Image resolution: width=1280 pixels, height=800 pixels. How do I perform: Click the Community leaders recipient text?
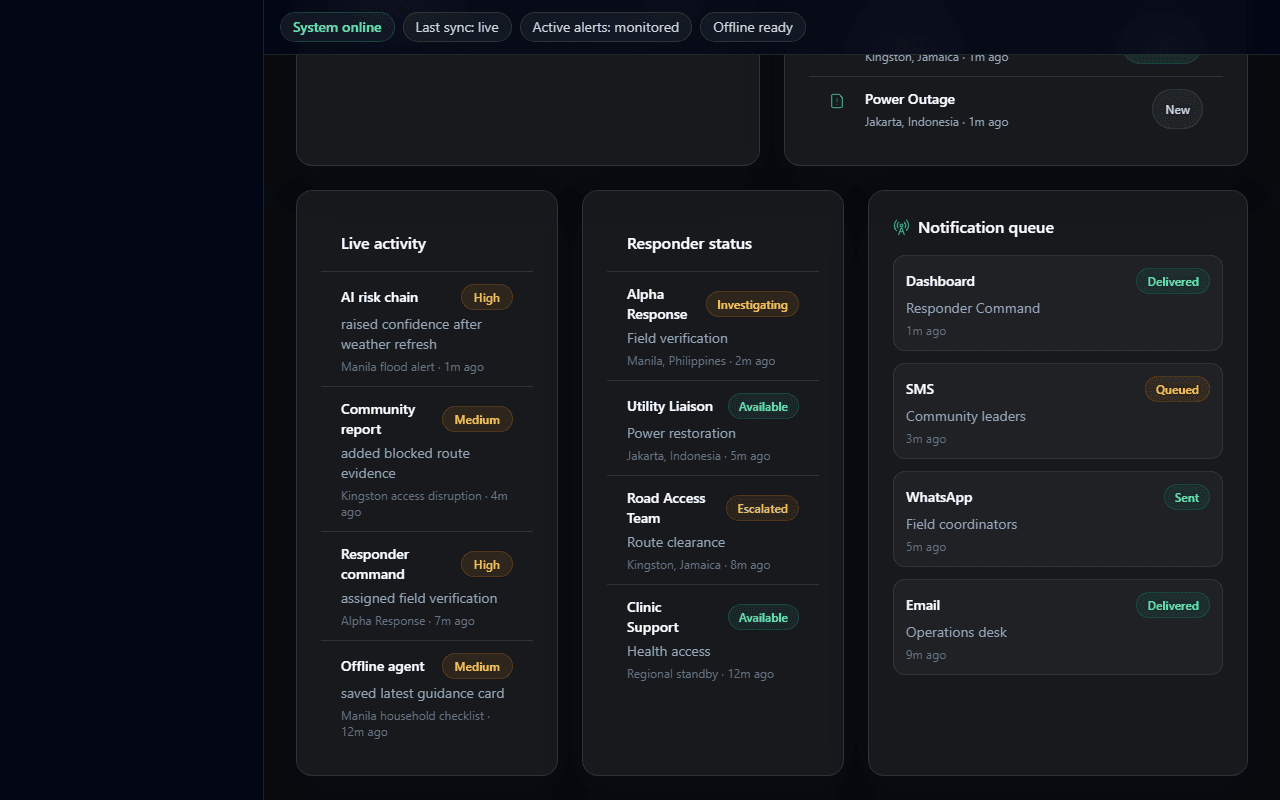(966, 416)
